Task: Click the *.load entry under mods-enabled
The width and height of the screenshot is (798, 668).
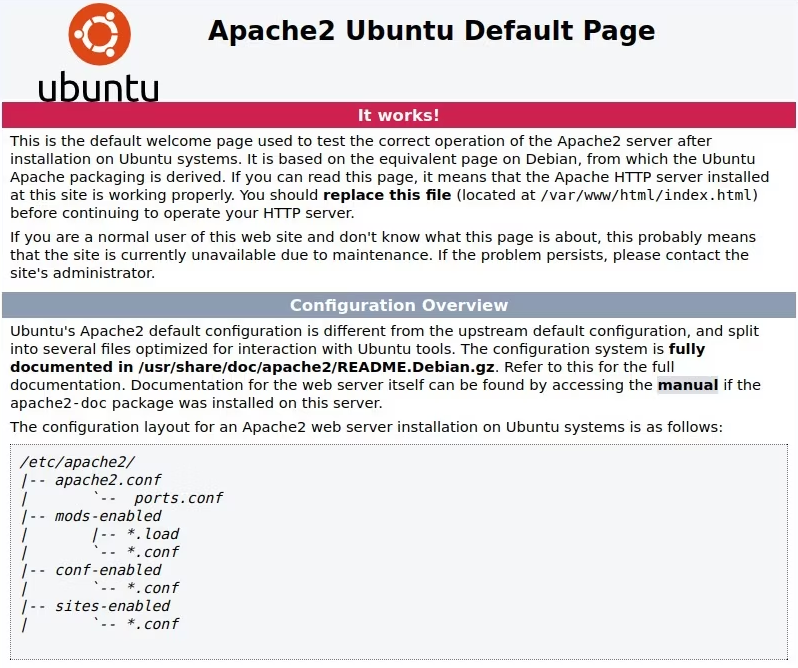Action: coord(153,534)
